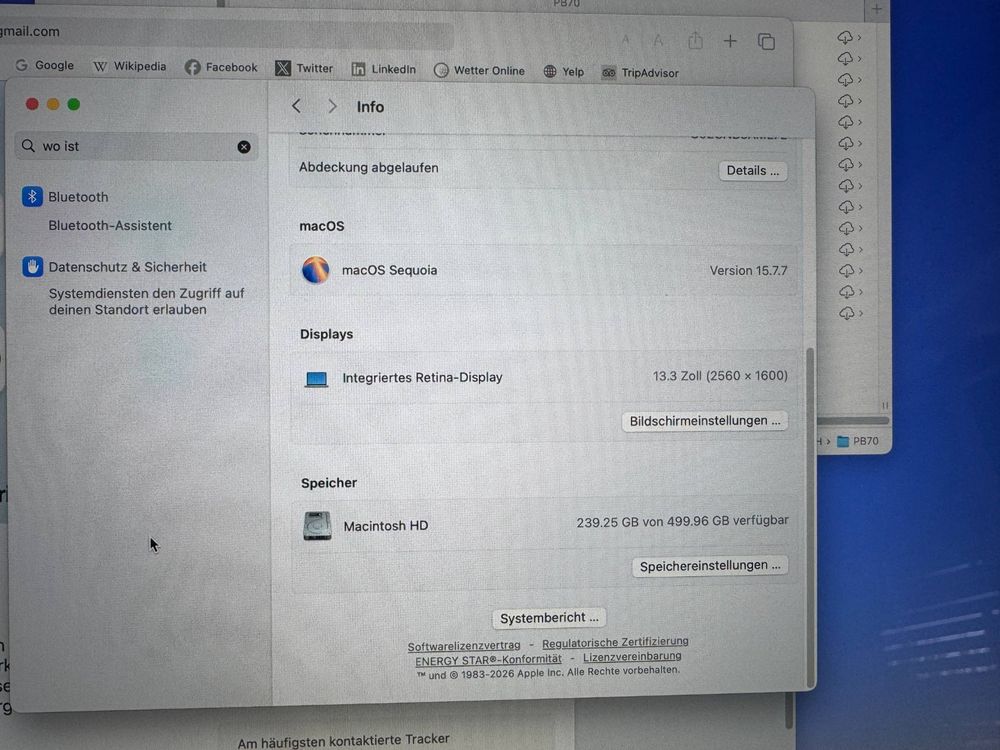Image resolution: width=1000 pixels, height=750 pixels.
Task: Click the Integriertes Retina-Display laptop icon
Action: pyautogui.click(x=316, y=379)
